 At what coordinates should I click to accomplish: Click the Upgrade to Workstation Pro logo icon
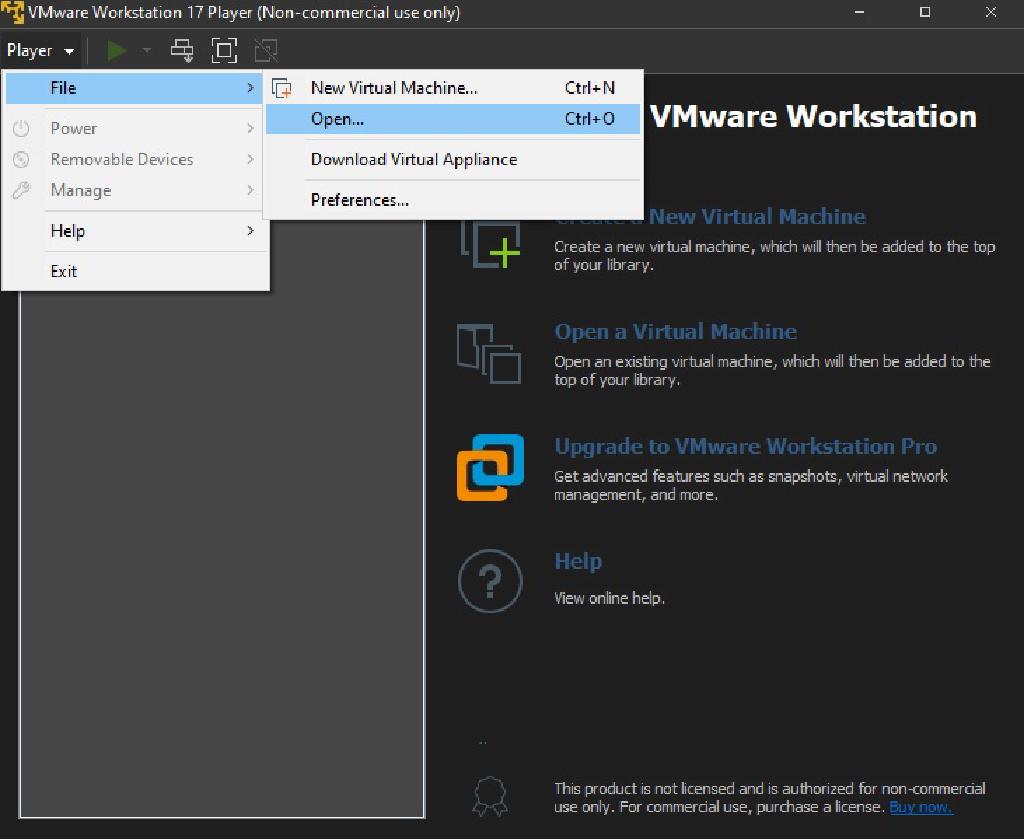coord(490,467)
